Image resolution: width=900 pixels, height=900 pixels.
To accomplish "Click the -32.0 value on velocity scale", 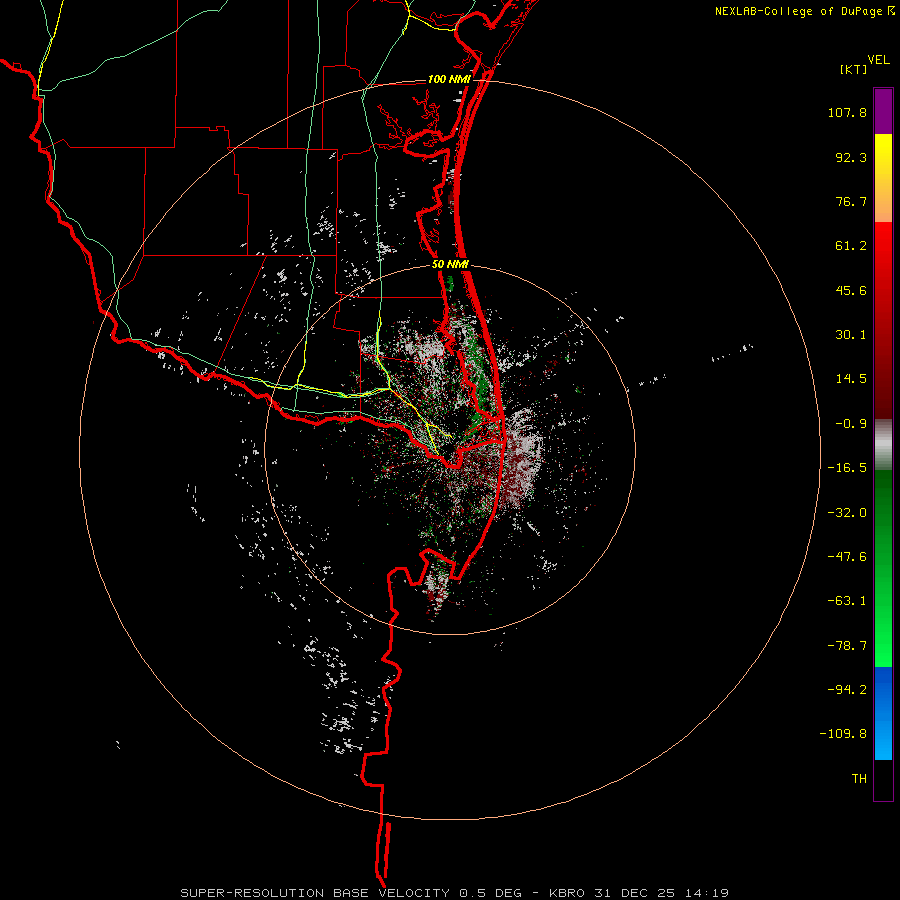I will click(x=847, y=513).
